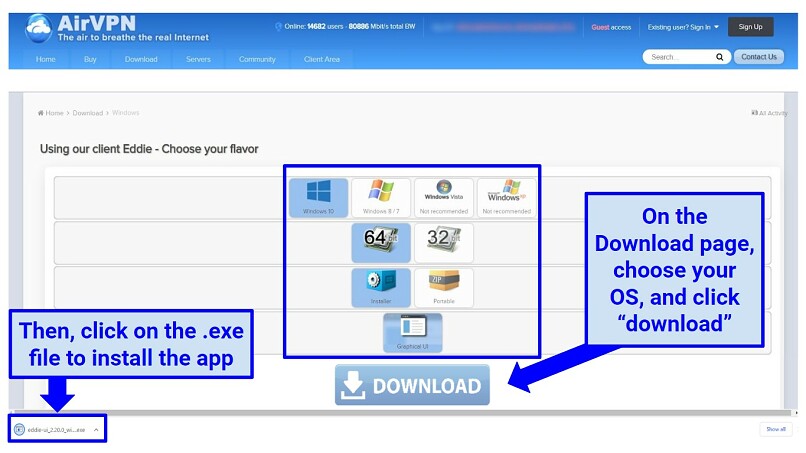Screen dimensions: 806x453
Task: Select the Portable ZIP format
Action: [x=443, y=287]
